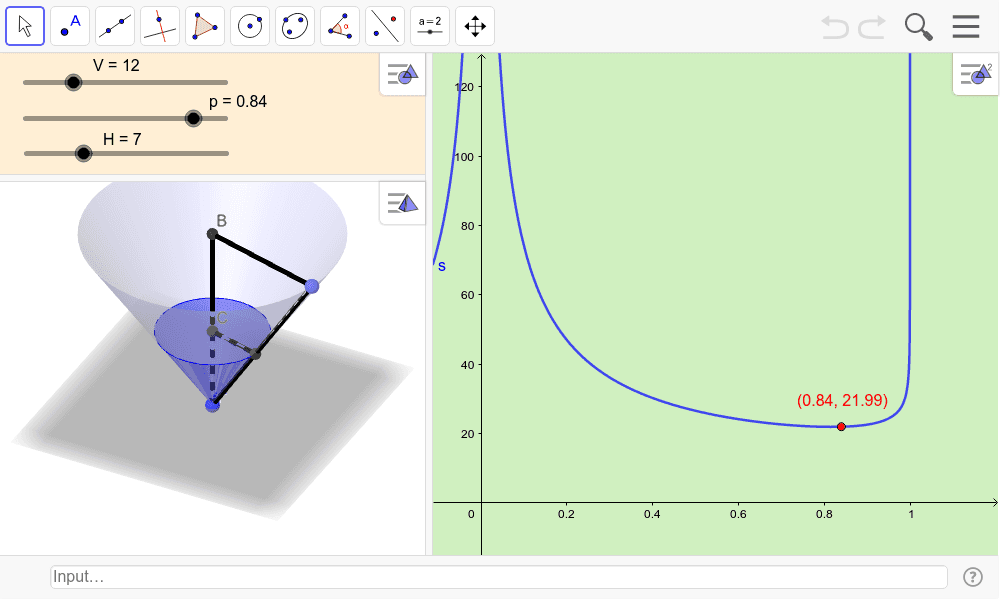Click the blue point on cone rim
This screenshot has height=600, width=1000.
click(x=312, y=287)
